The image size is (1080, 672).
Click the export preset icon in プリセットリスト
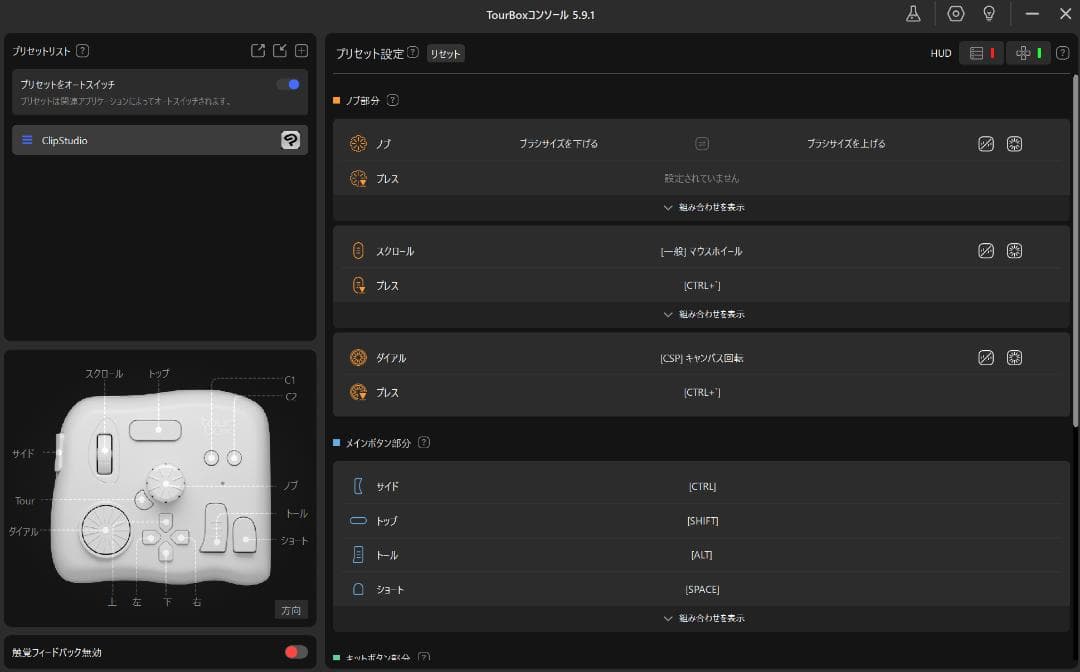[258, 51]
